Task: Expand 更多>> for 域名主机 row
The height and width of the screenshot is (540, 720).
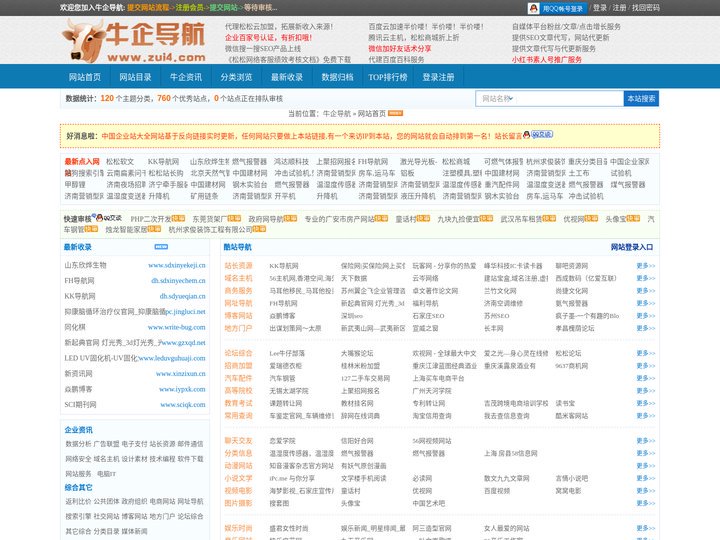Action: (x=646, y=278)
